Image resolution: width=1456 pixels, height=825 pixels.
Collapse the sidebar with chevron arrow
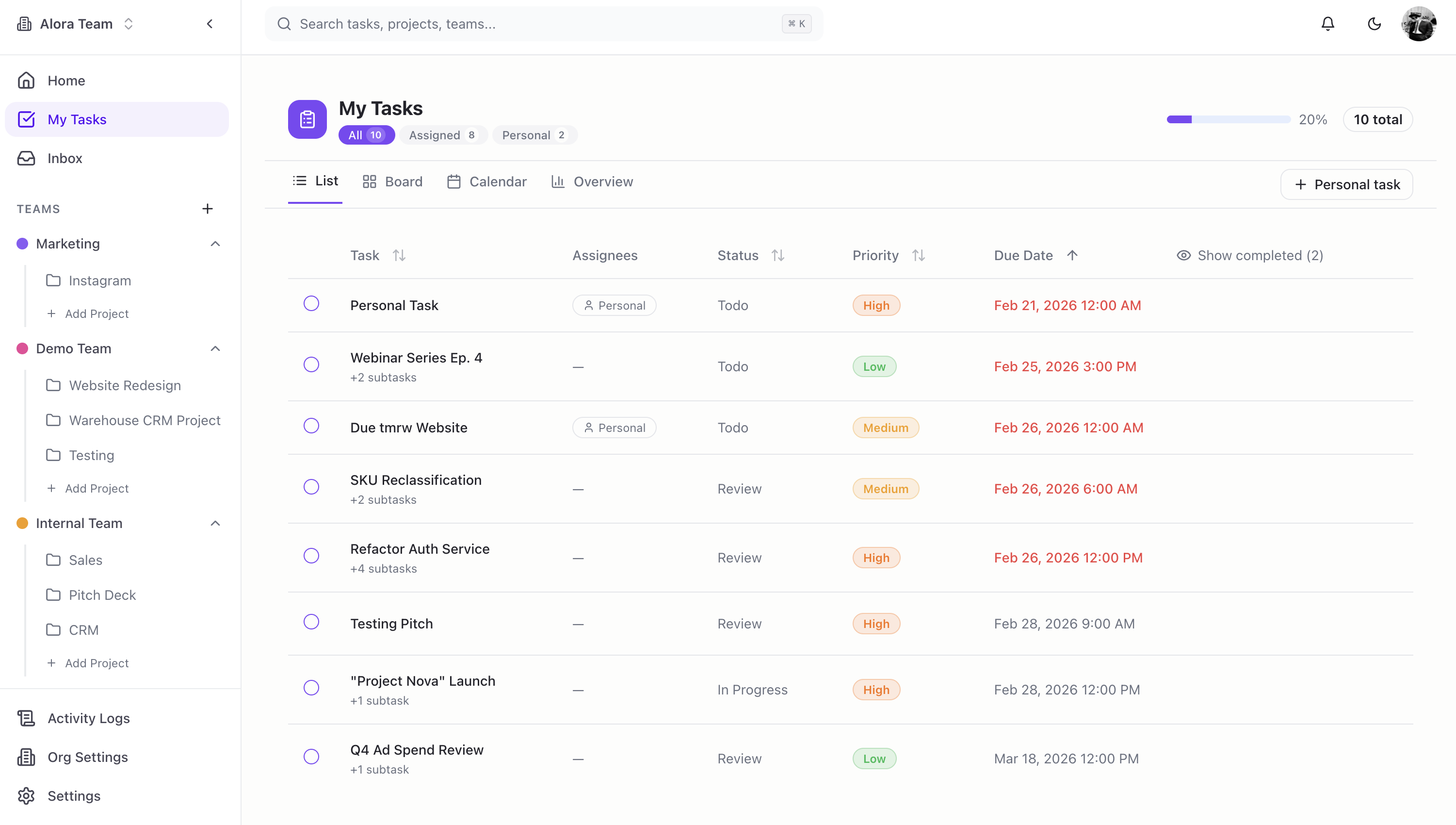210,24
